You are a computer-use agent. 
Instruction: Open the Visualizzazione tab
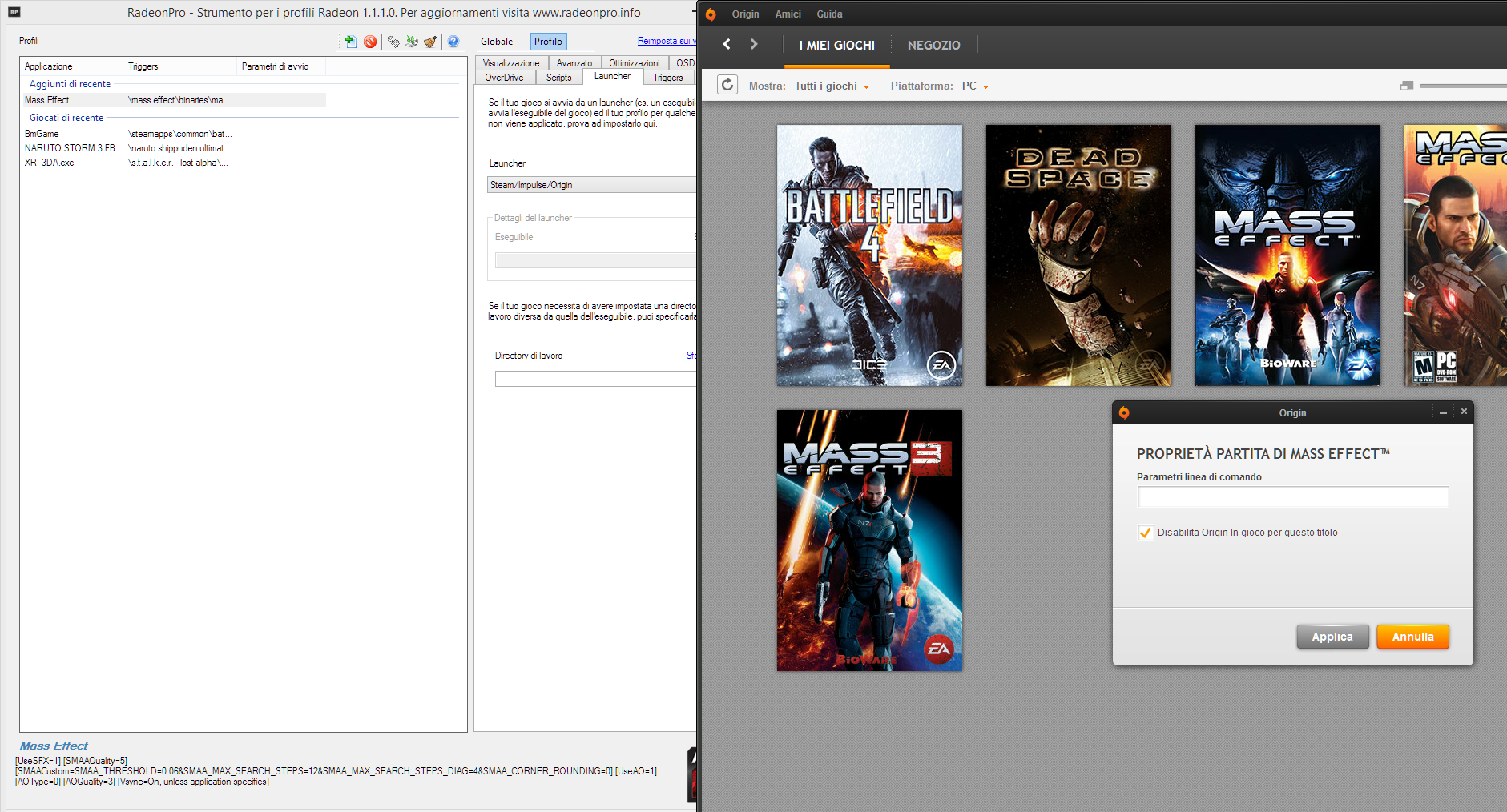(x=511, y=63)
